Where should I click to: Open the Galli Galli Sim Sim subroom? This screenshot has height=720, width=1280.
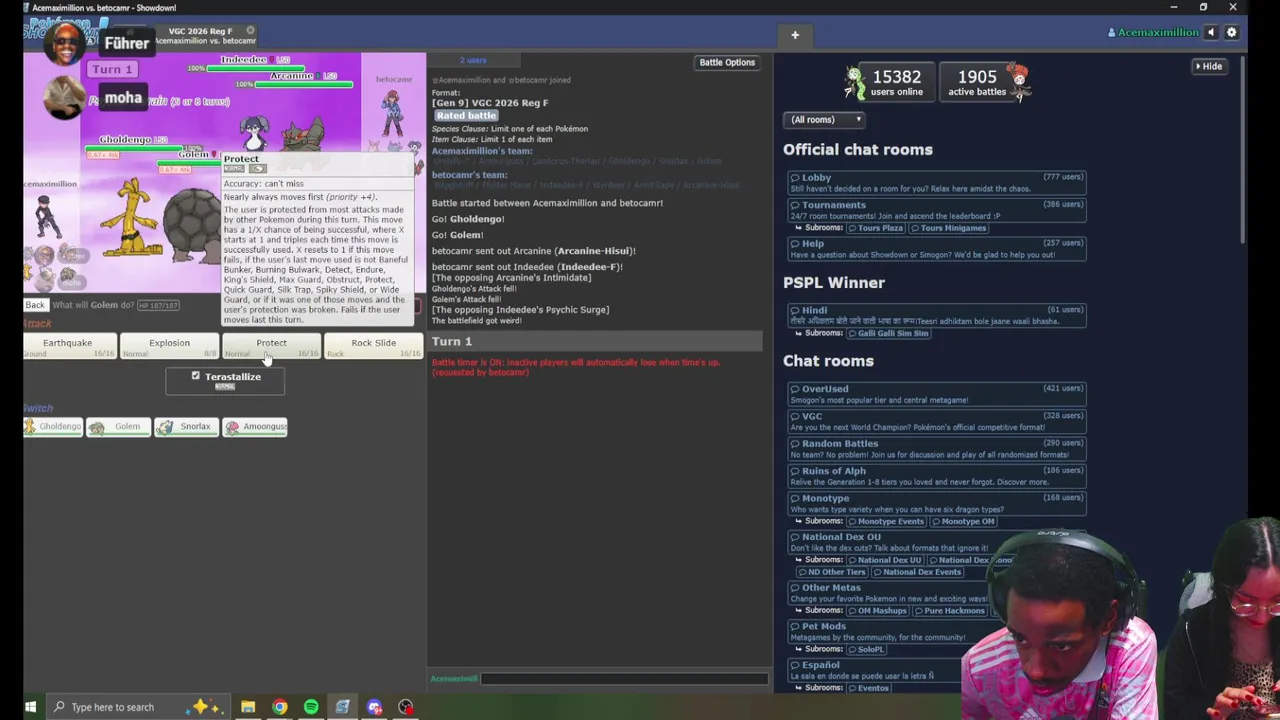click(x=889, y=333)
